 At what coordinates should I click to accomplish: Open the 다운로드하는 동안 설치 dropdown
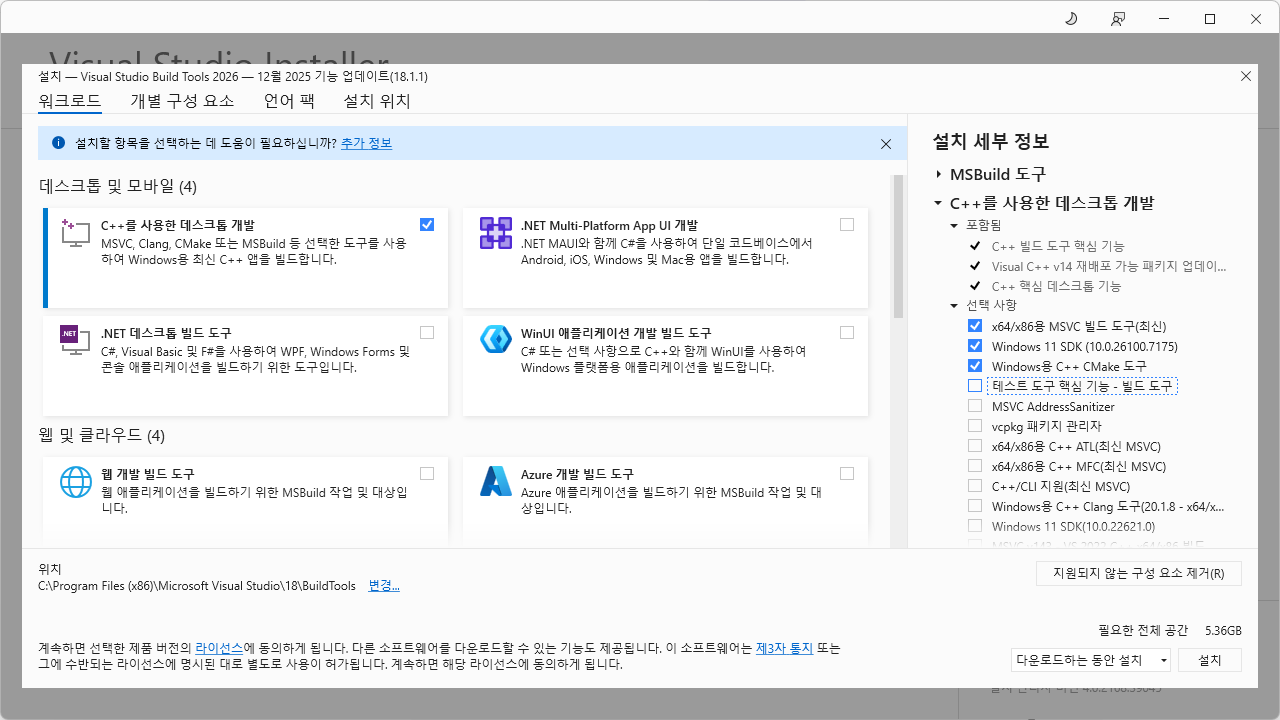1091,660
